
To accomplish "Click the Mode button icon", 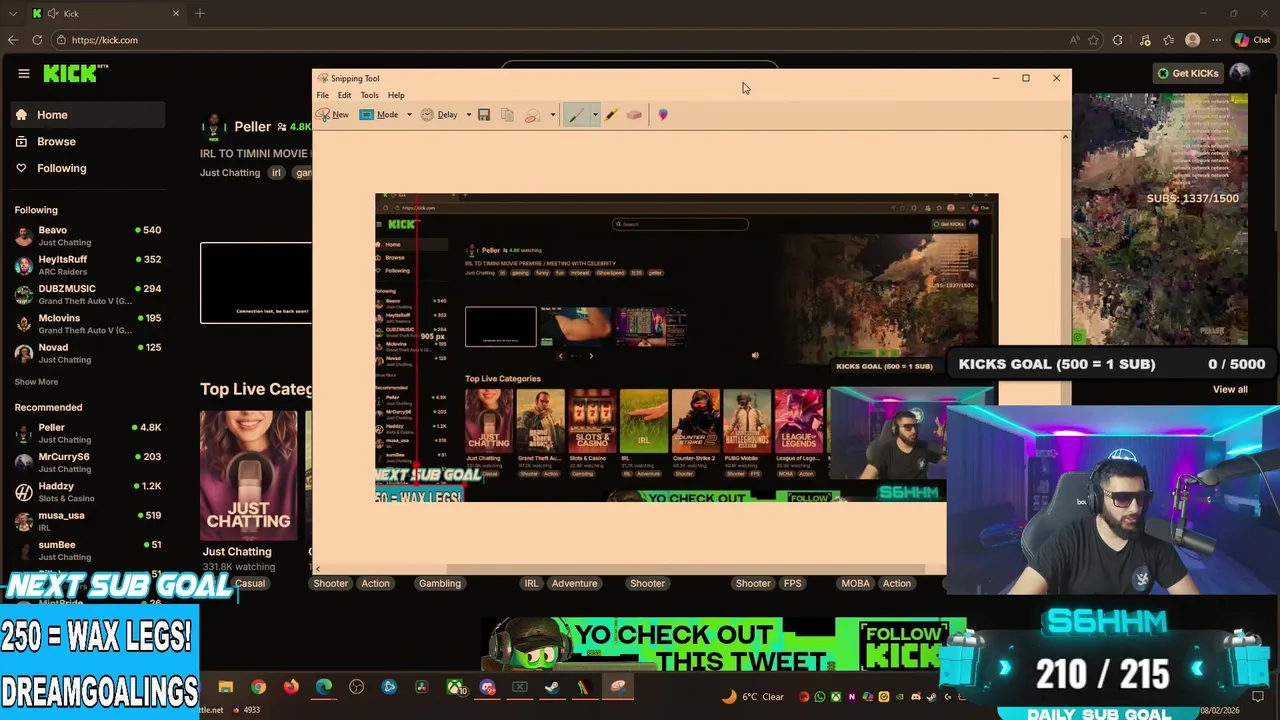I will pyautogui.click(x=366, y=115).
